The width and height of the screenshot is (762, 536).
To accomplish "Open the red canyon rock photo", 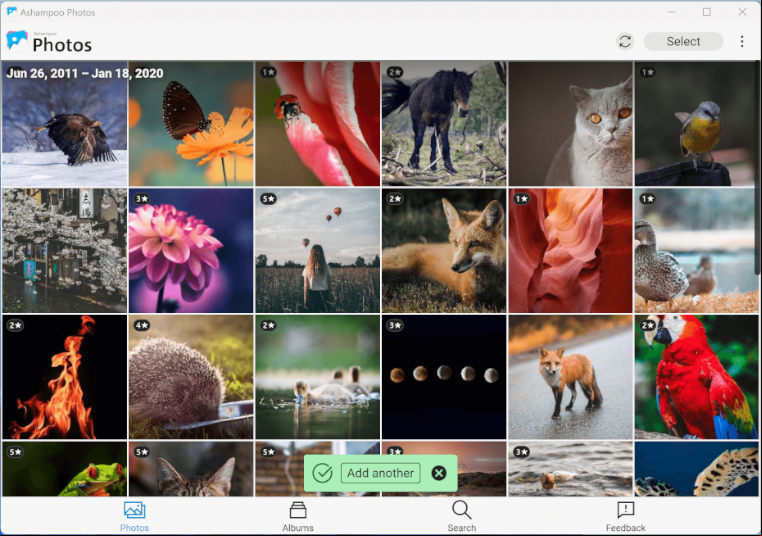I will [x=571, y=250].
